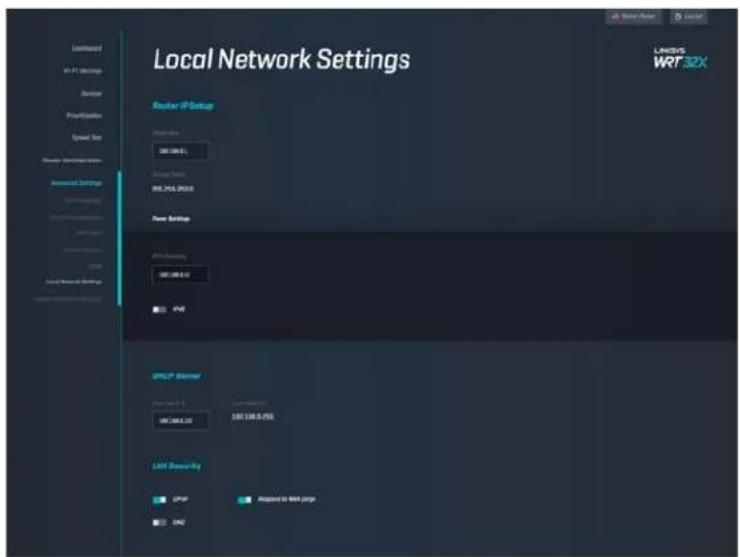Open the Dashboard page in sidebar
The image size is (740, 557).
86,48
